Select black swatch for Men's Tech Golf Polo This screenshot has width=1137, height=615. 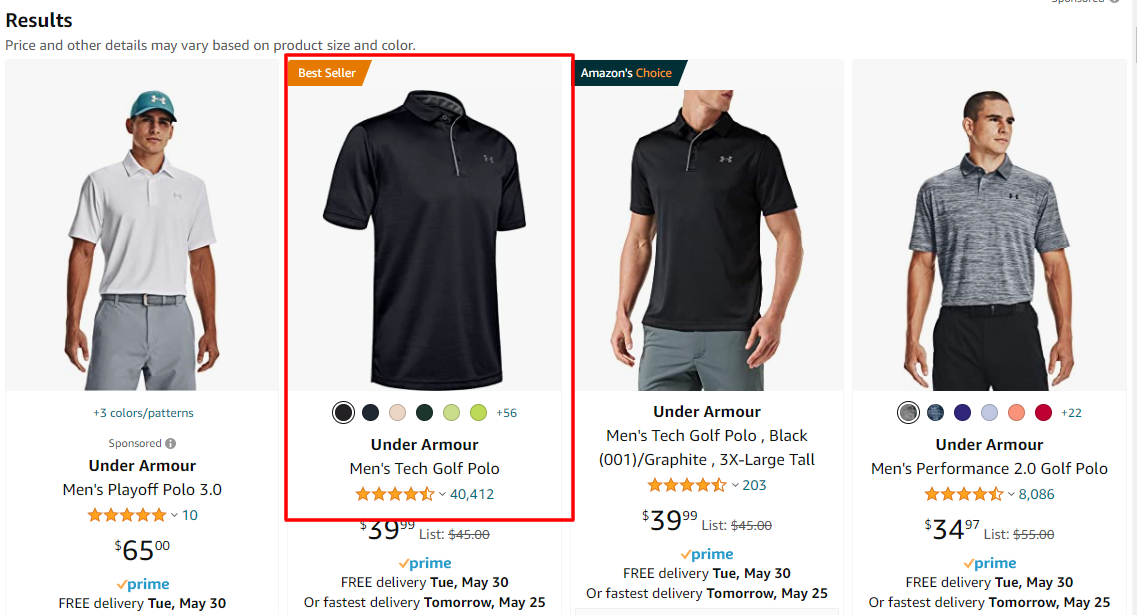click(x=343, y=413)
